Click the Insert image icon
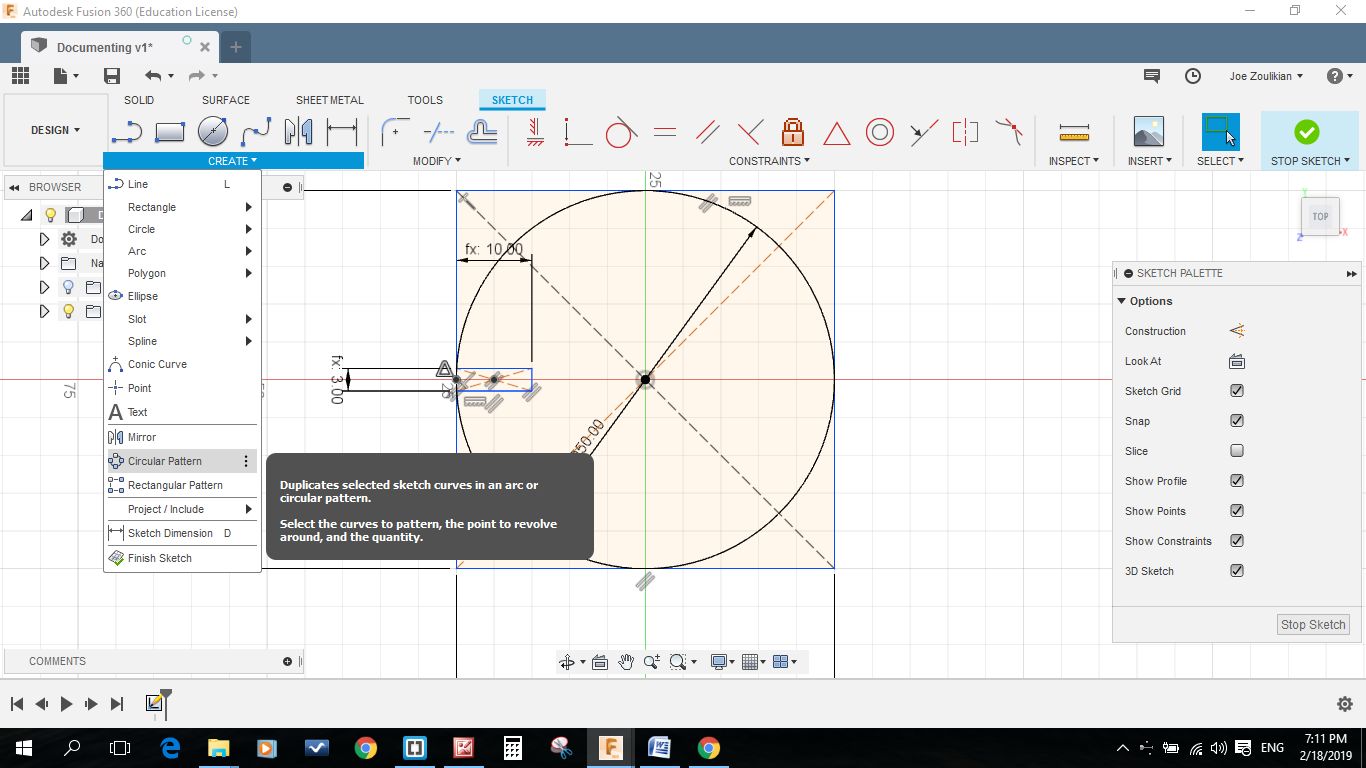1366x768 pixels. click(x=1148, y=131)
